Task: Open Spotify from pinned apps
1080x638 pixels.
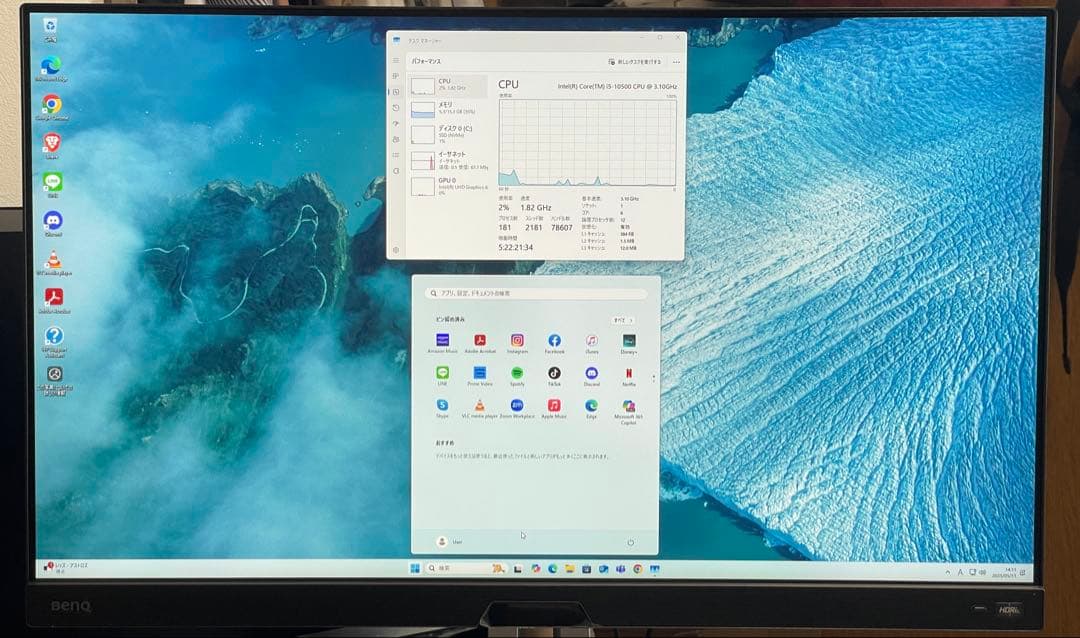Action: pos(517,373)
